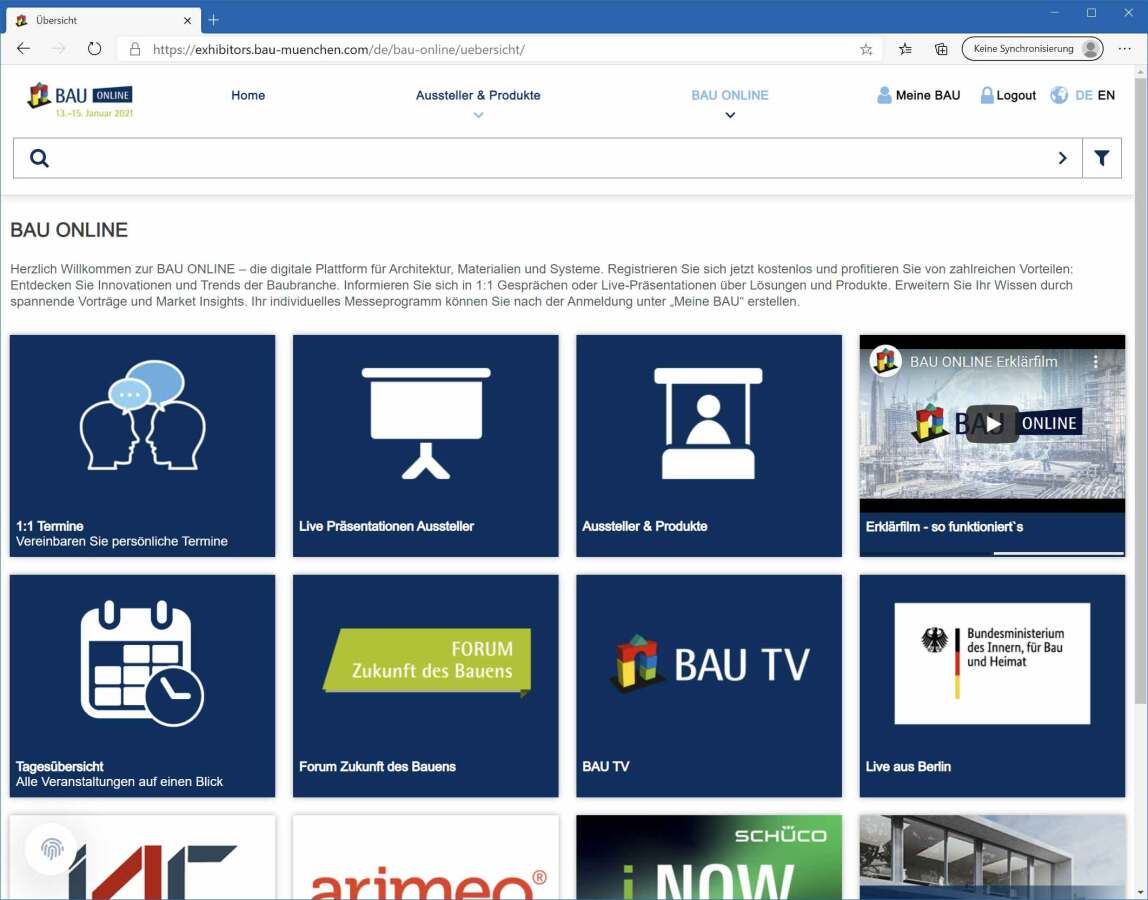Open the Forum Zukunft des Bauens banner
The height and width of the screenshot is (900, 1148).
427,661
